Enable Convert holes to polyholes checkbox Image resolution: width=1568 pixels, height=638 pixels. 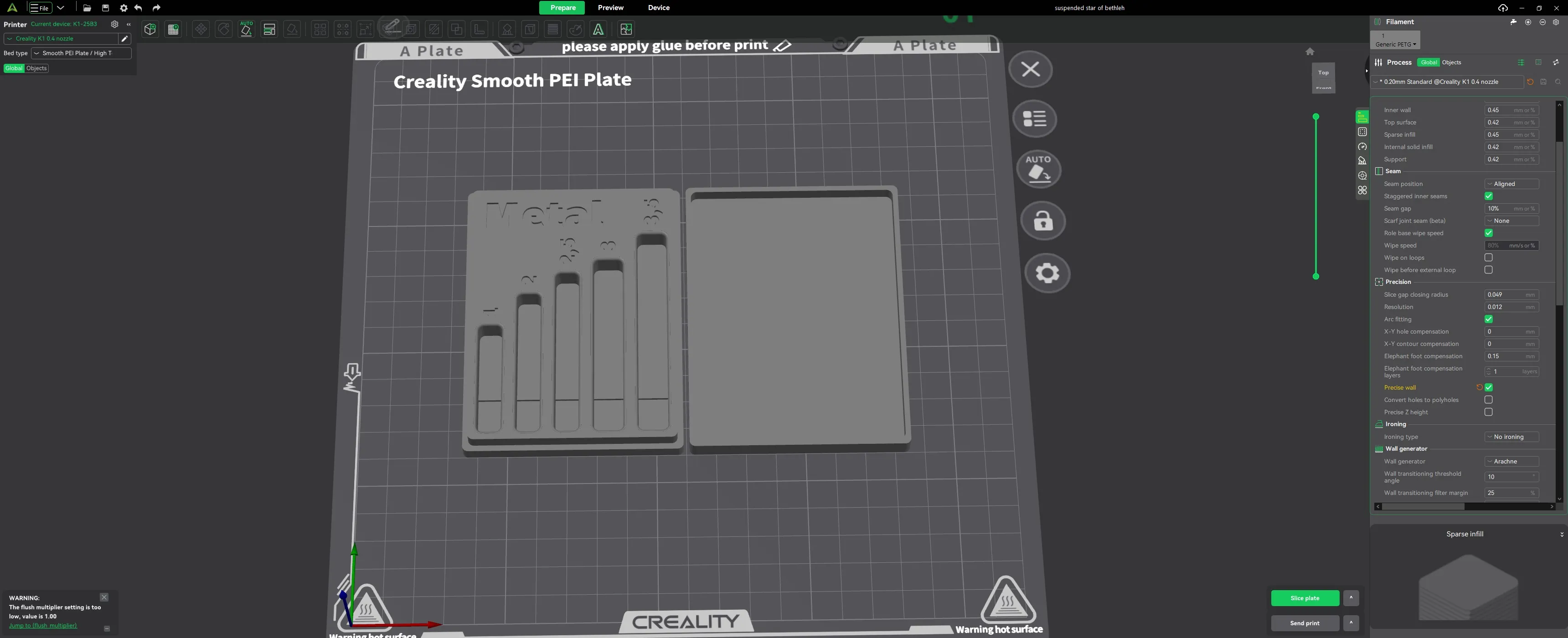[1488, 399]
